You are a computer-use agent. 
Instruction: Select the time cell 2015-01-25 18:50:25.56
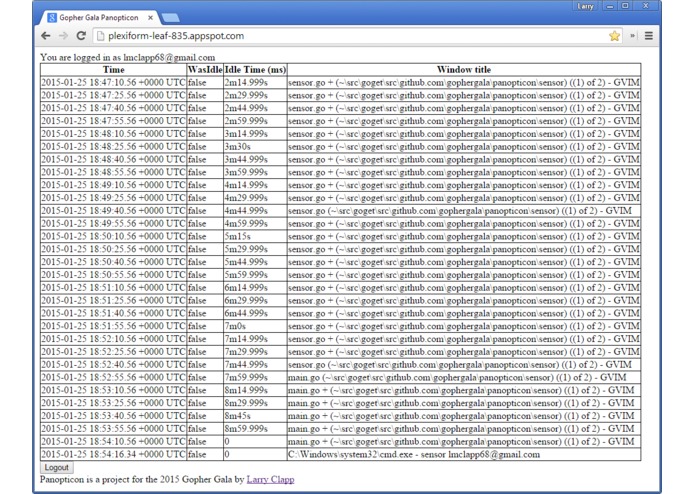tap(113, 249)
